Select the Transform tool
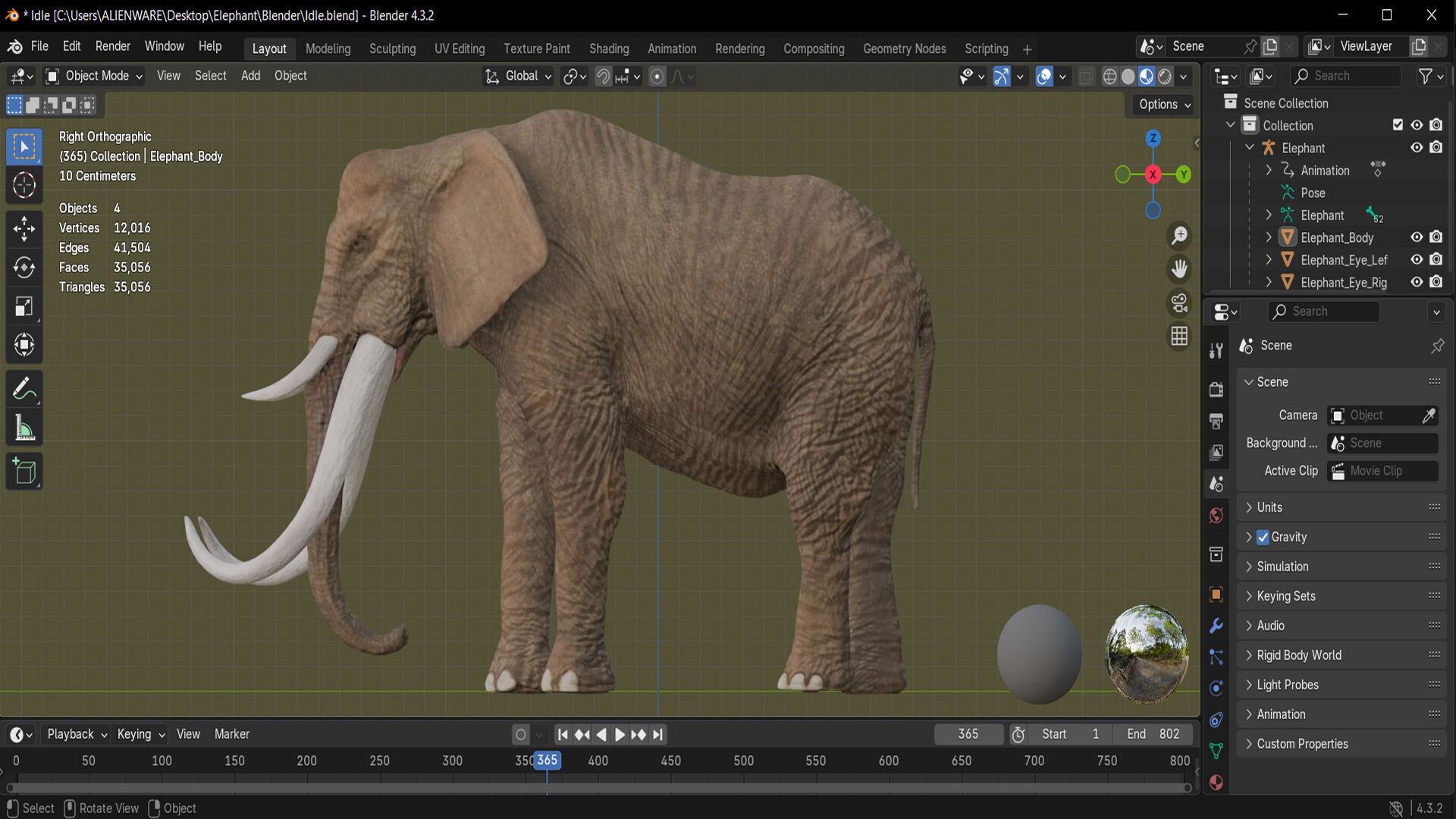 24,344
